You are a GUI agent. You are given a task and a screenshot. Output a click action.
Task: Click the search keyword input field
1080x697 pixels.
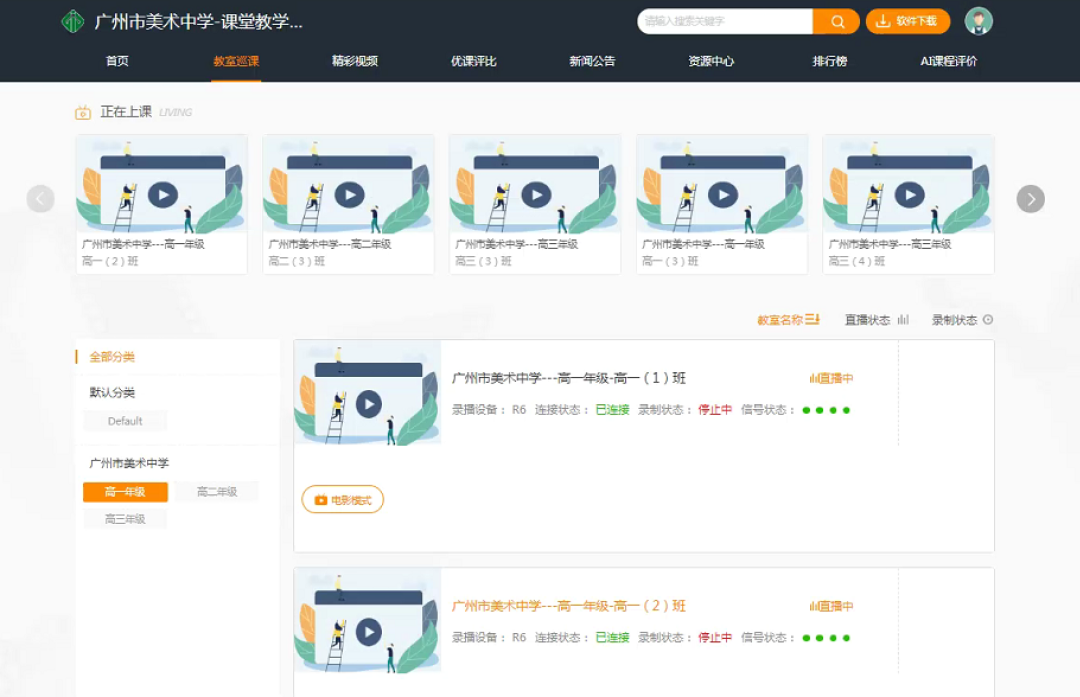pyautogui.click(x=726, y=21)
